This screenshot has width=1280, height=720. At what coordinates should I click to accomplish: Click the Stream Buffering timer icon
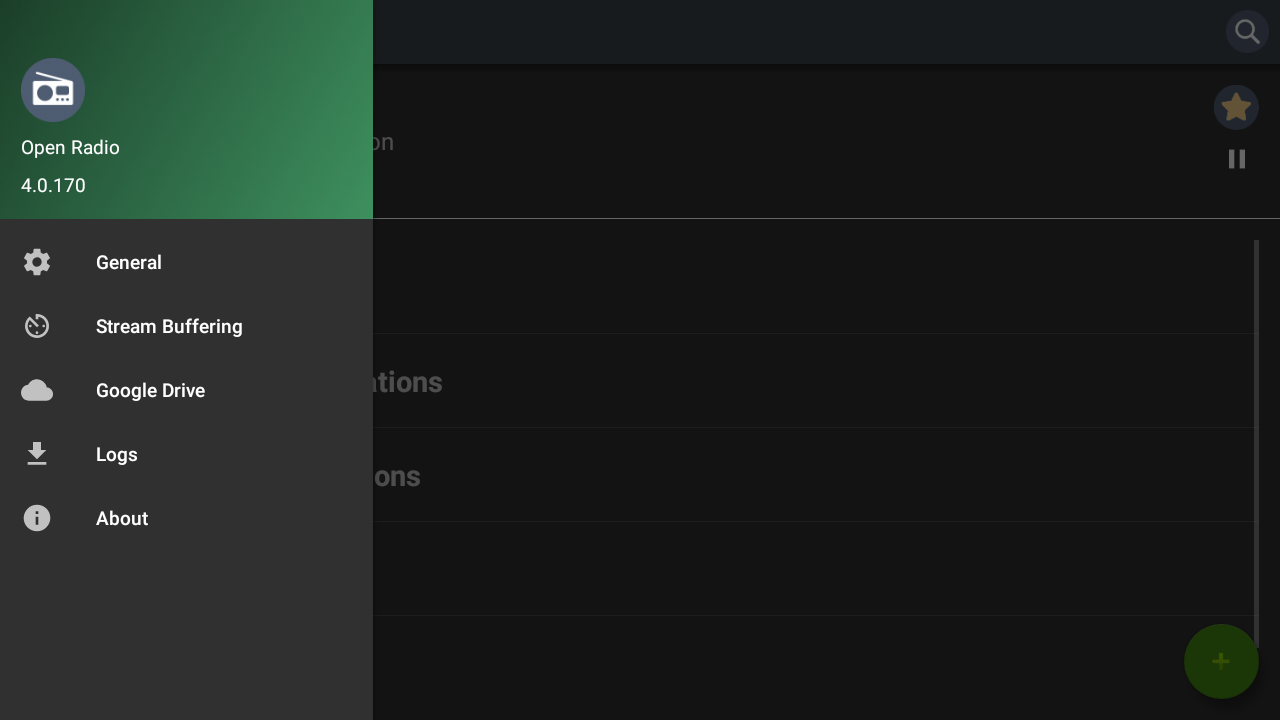pyautogui.click(x=37, y=326)
